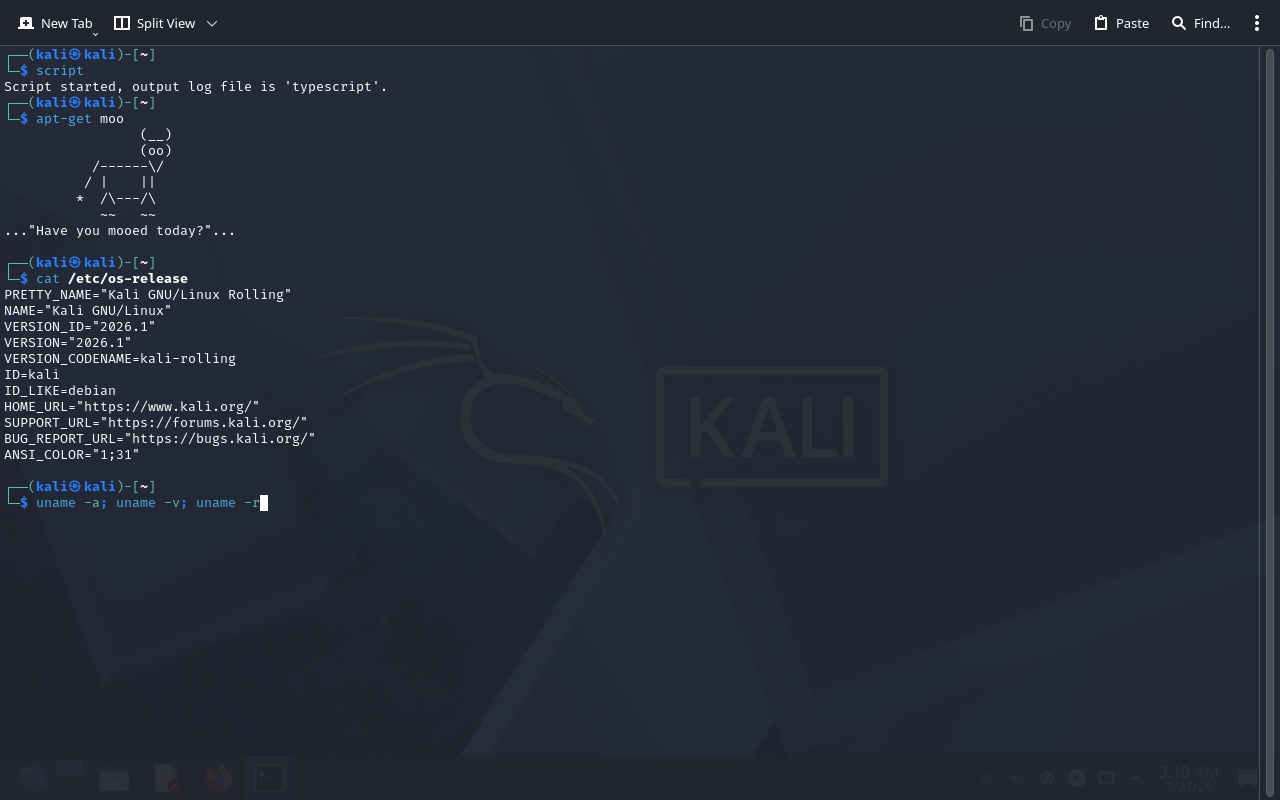1280x800 pixels.
Task: Click the Copy toolbar button
Action: coord(1045,23)
